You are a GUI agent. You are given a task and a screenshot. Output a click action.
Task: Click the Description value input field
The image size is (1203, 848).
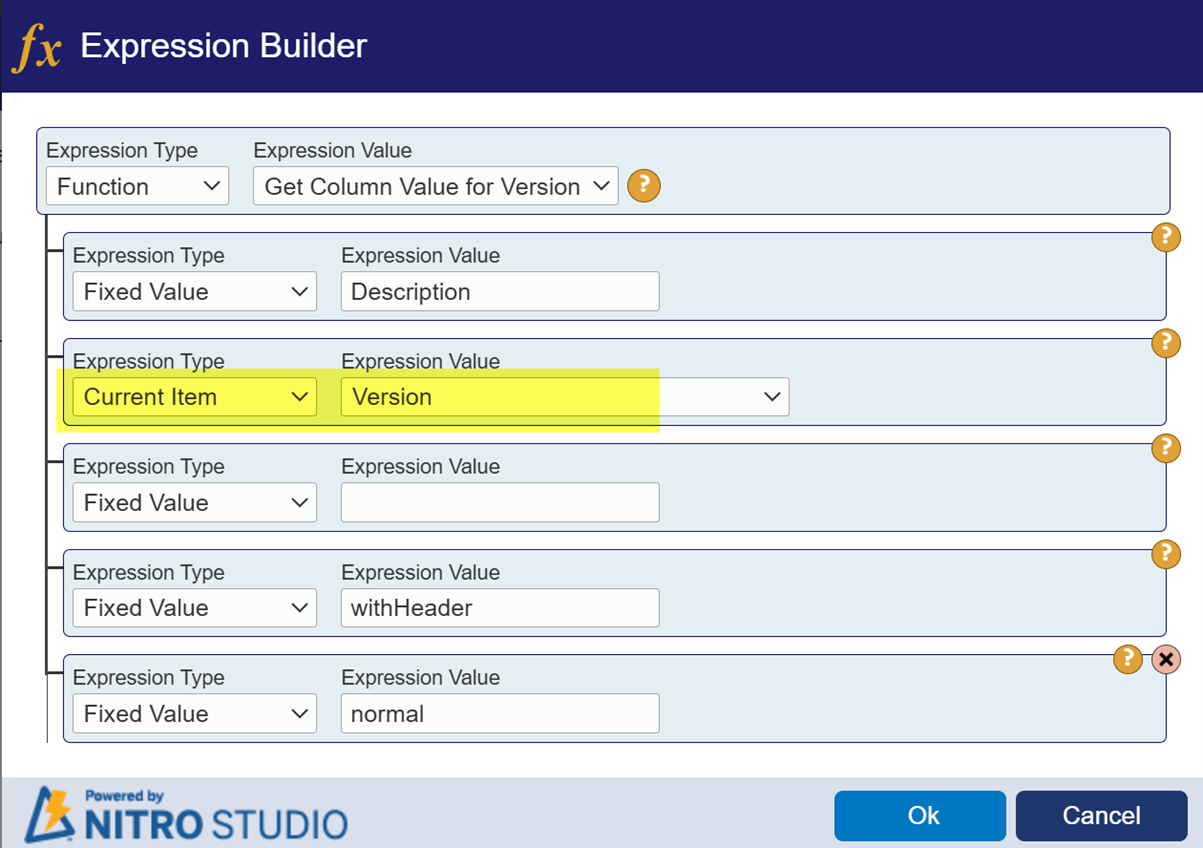click(x=499, y=291)
